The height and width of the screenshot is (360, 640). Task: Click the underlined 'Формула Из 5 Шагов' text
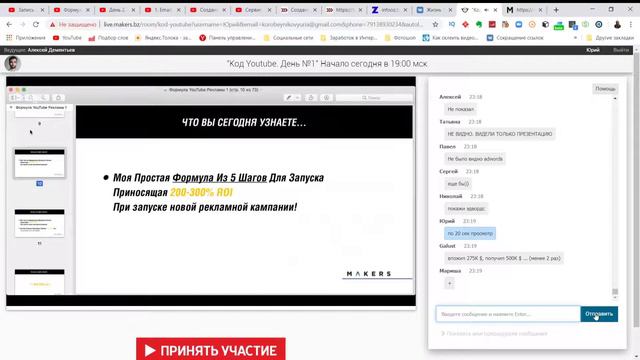pos(220,178)
